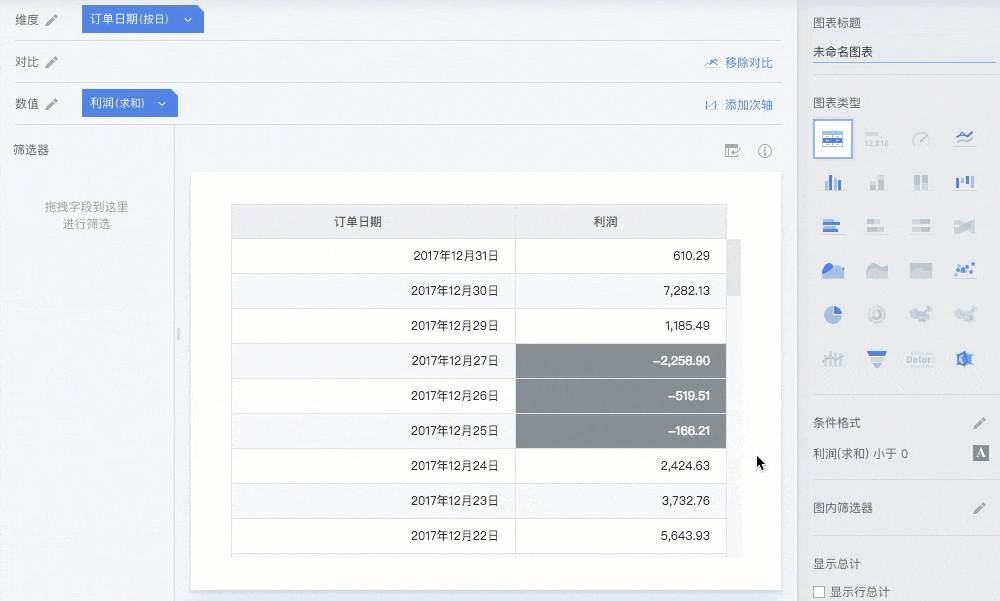
Task: Click the 利润 column header
Action: [x=621, y=221]
